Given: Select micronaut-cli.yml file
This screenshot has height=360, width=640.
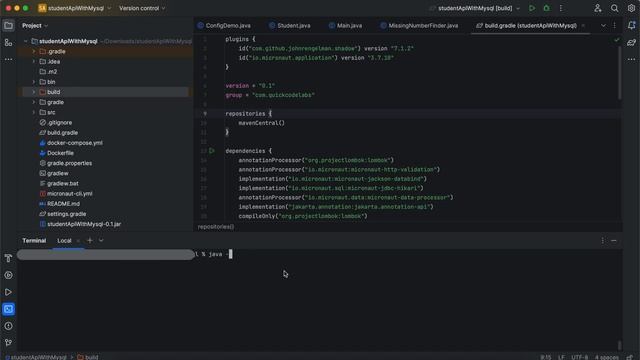Looking at the screenshot, I should click(69, 193).
